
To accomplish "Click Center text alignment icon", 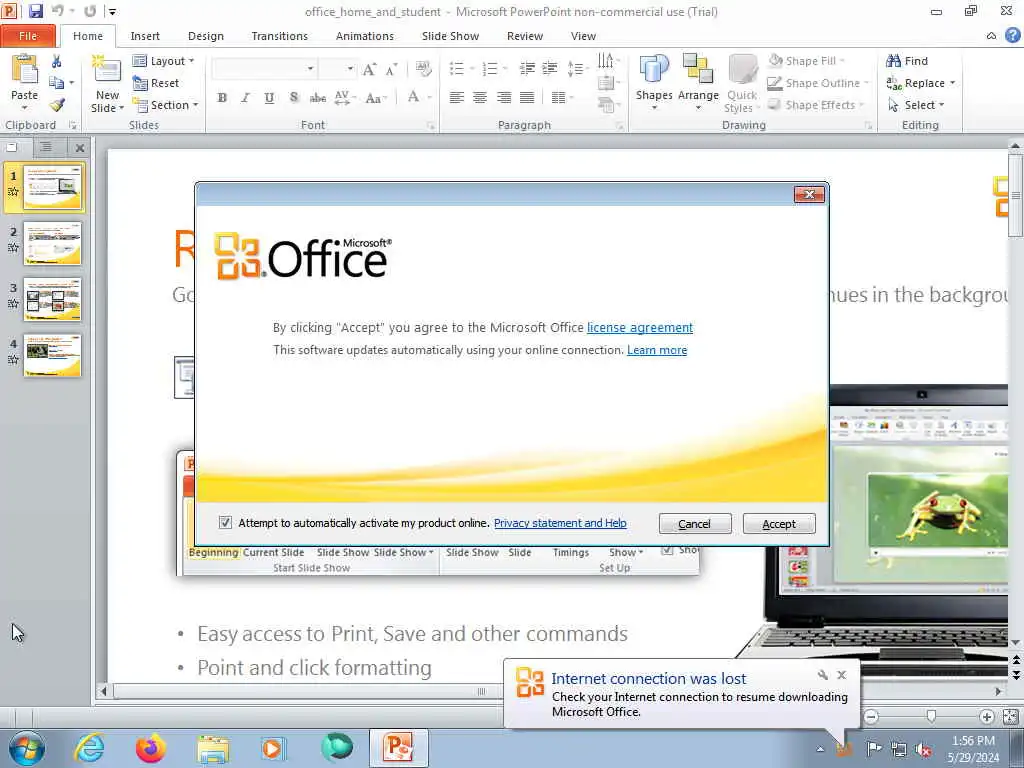I will click(x=480, y=98).
